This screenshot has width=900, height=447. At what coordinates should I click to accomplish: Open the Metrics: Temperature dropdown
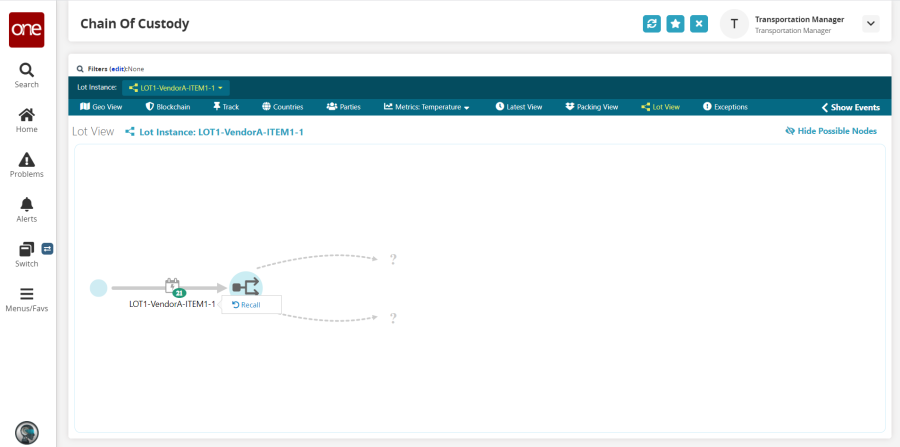(x=426, y=107)
